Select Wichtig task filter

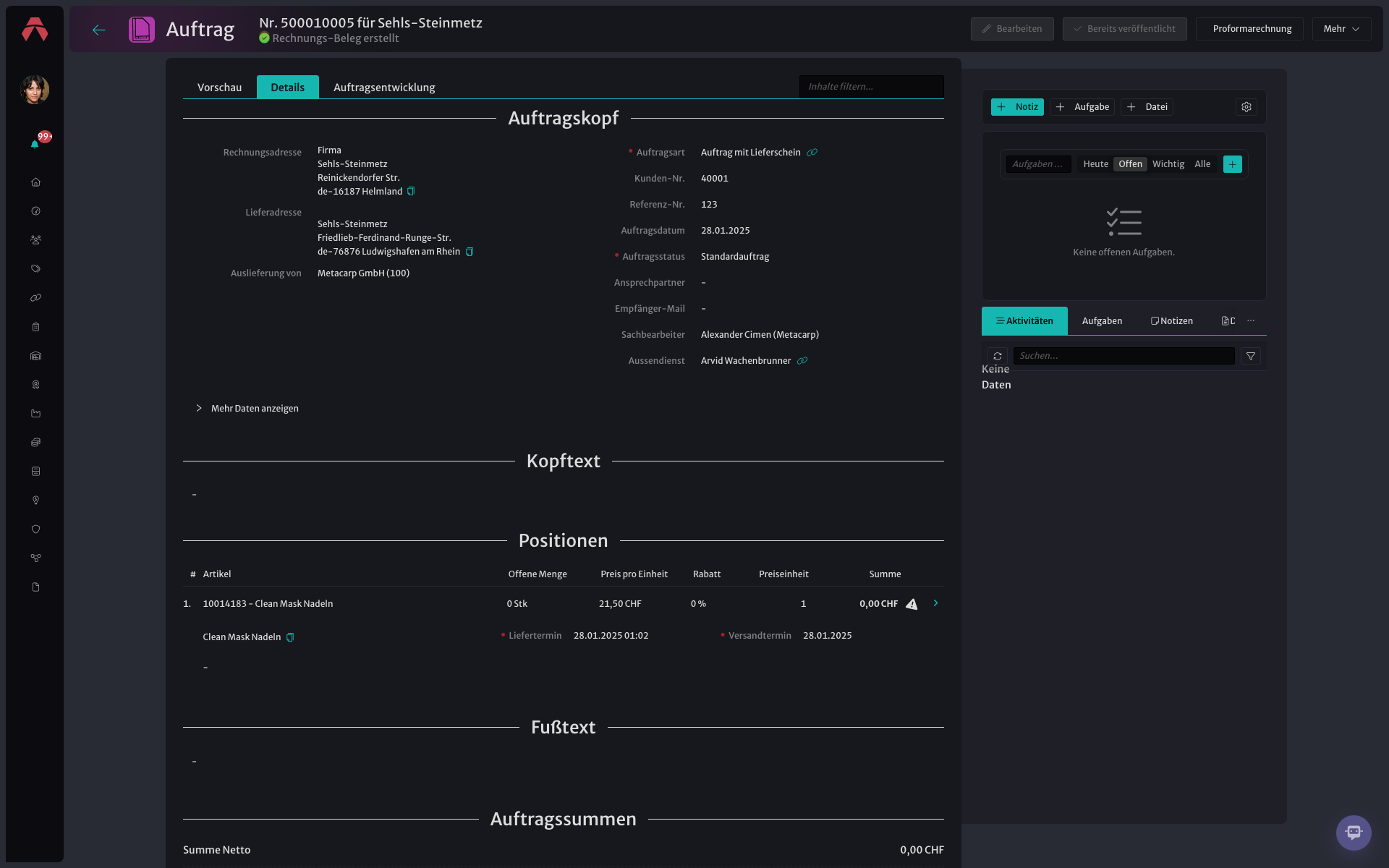click(1168, 164)
